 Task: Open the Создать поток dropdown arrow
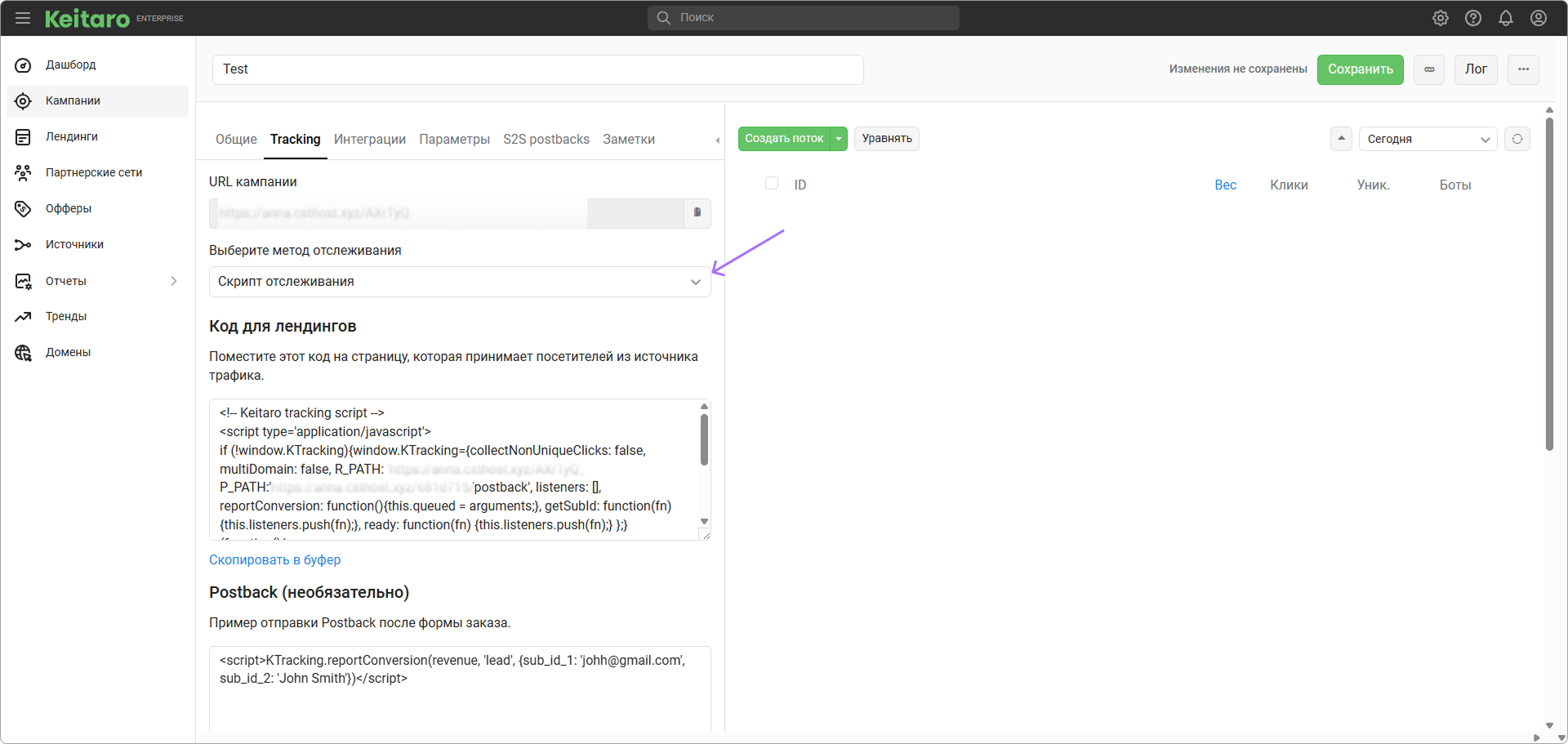click(x=839, y=139)
